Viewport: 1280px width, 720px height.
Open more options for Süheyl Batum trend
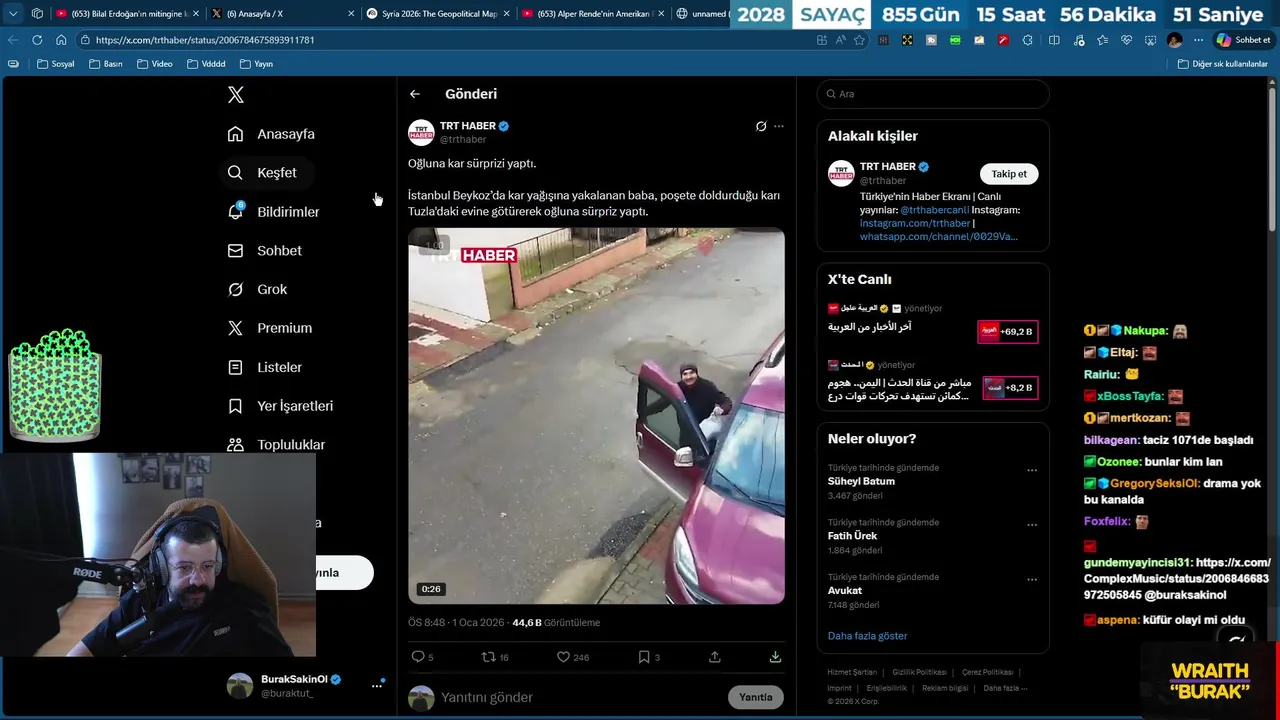(x=1032, y=470)
